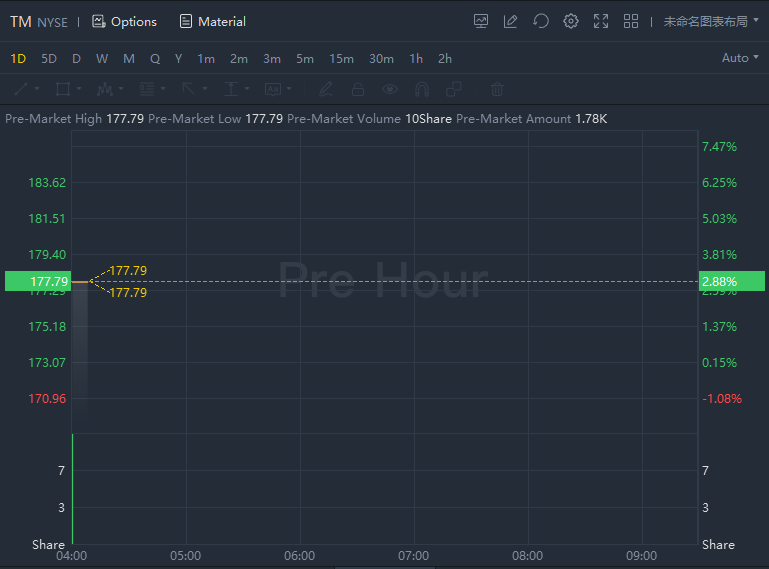Expand measure tool options arrow
Screen dimensions: 769x569
click(247, 89)
